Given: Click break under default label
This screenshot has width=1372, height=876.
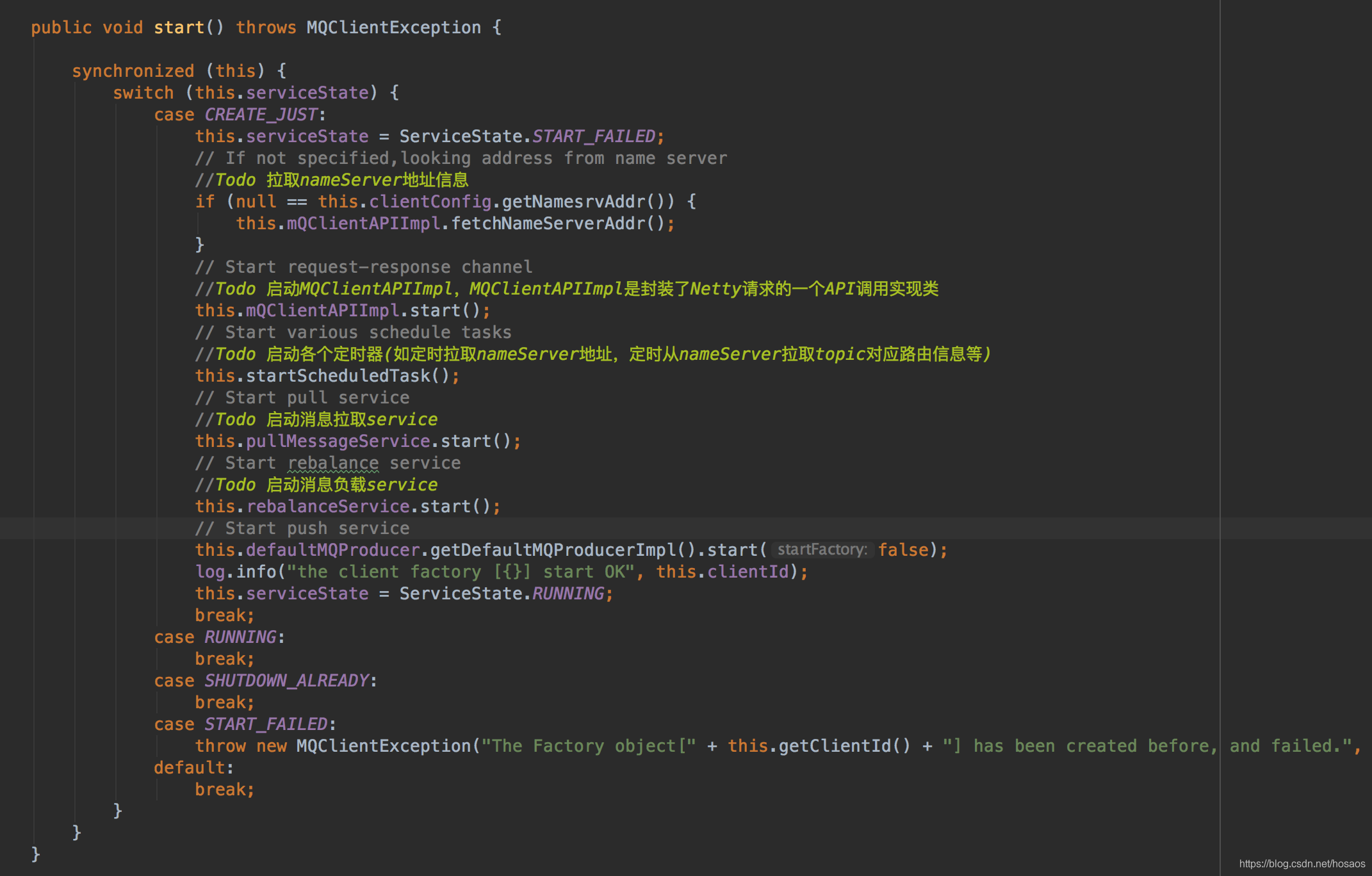Looking at the screenshot, I should 224,790.
